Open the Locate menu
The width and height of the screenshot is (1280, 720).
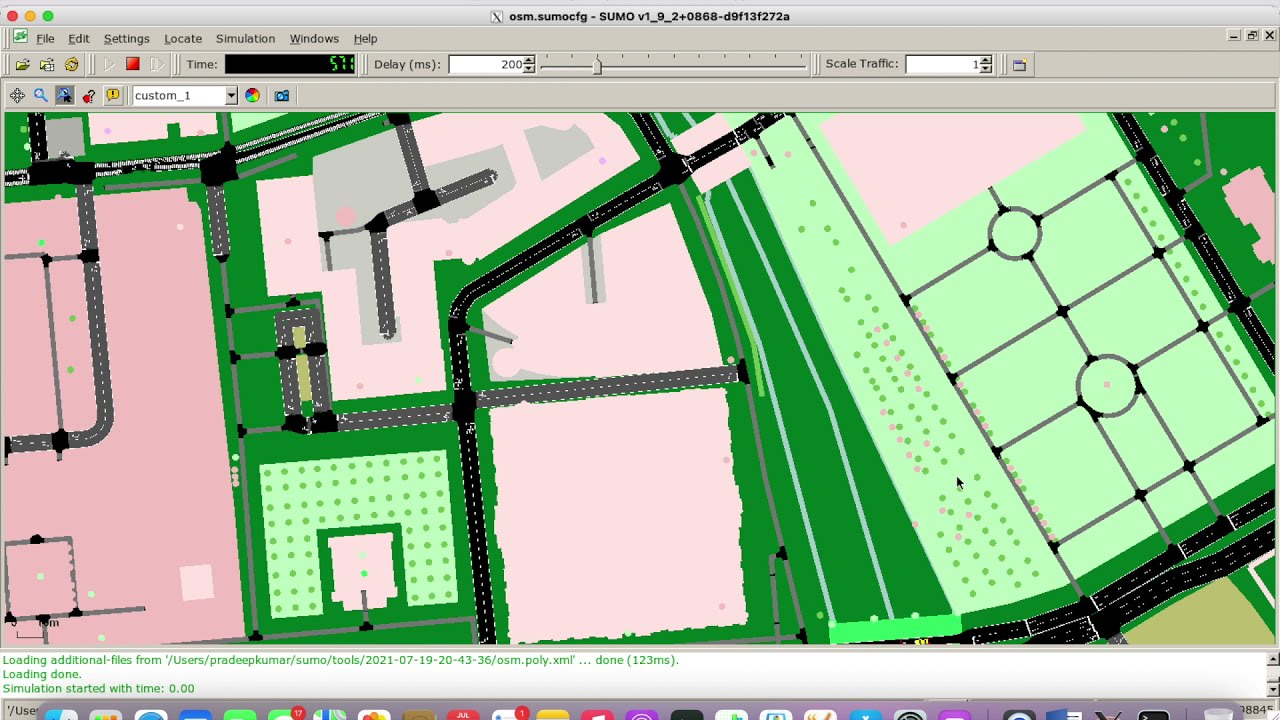[183, 38]
